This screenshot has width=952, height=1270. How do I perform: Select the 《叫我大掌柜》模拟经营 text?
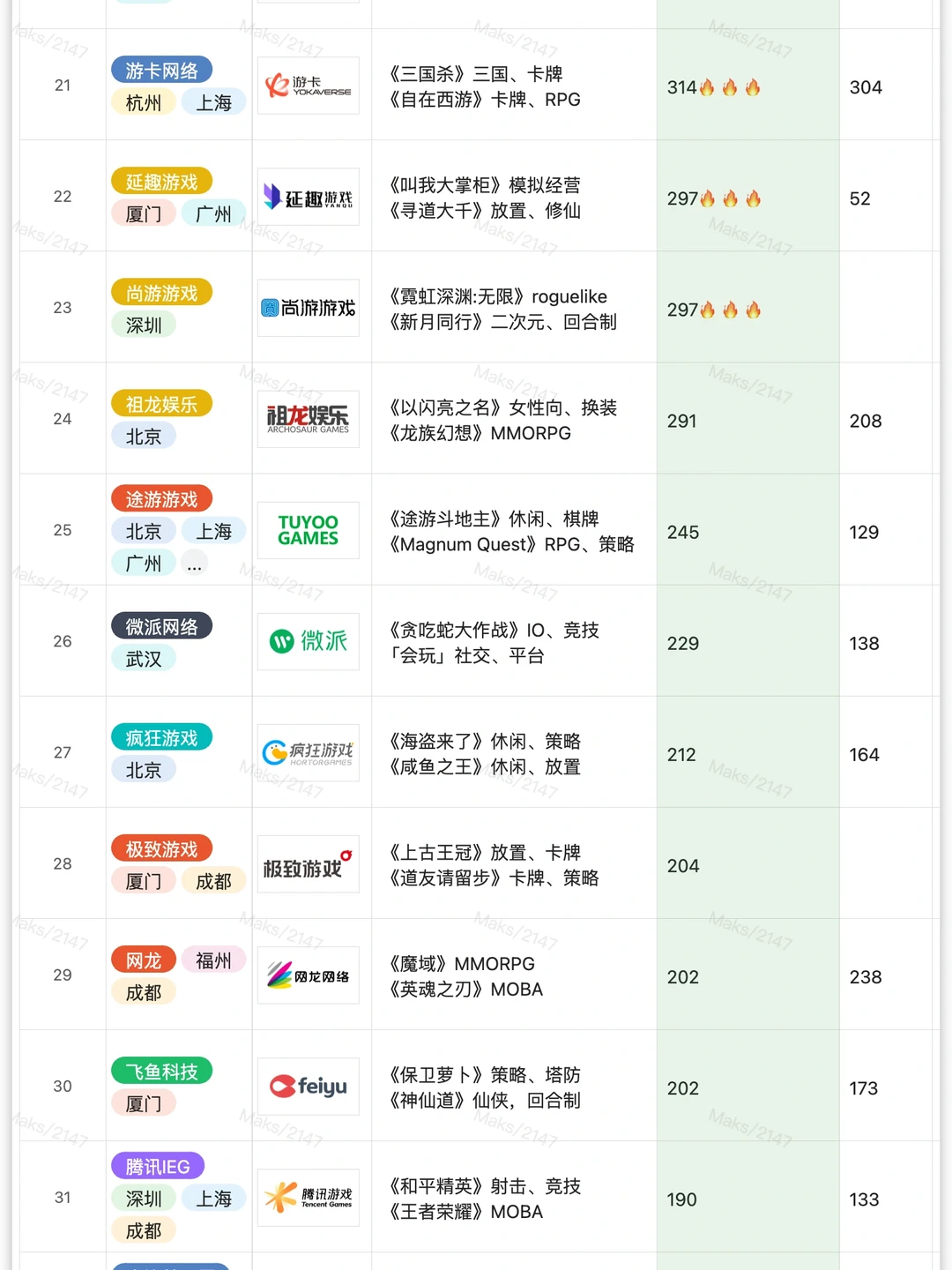click(x=485, y=185)
